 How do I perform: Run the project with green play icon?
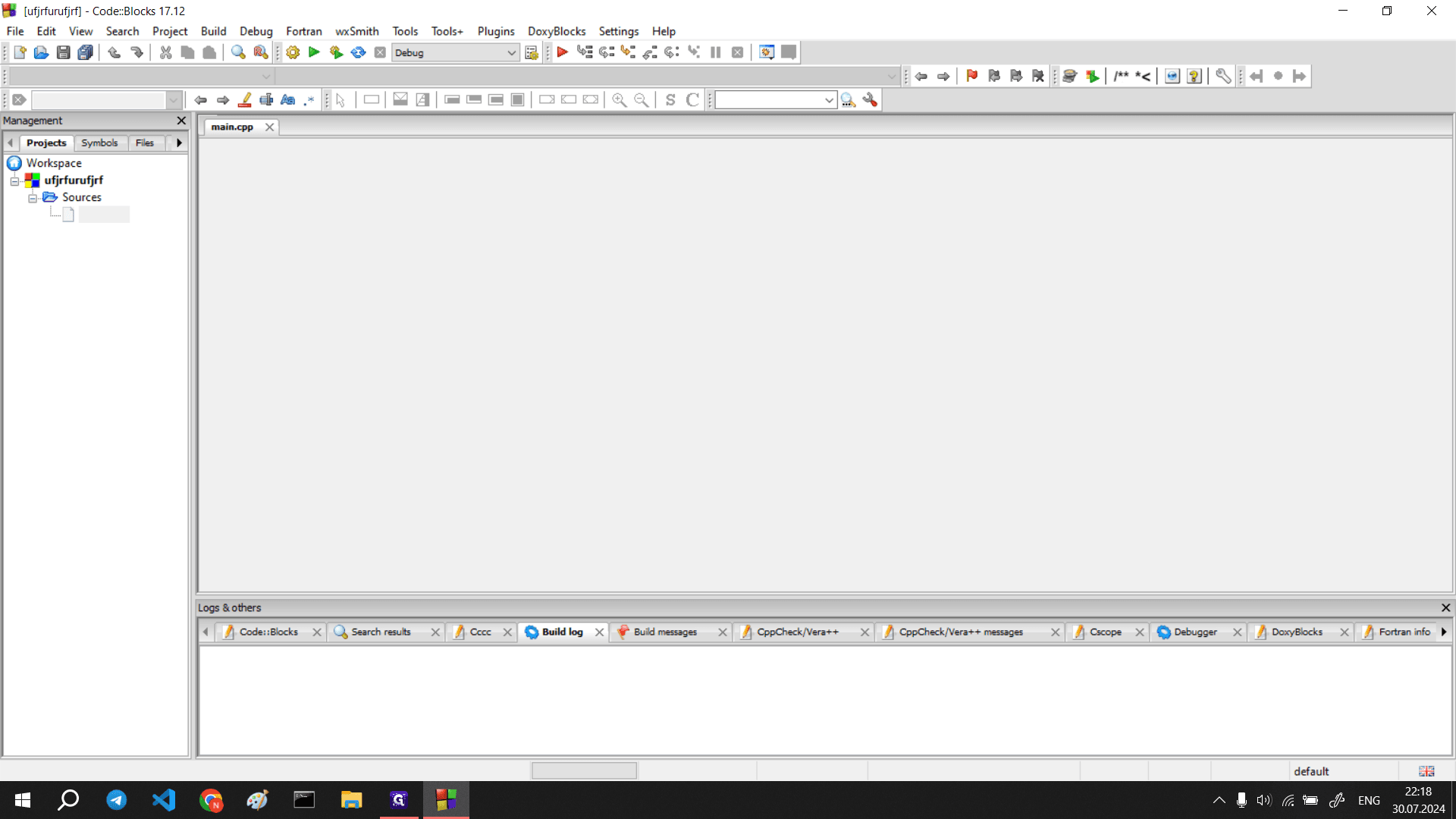[x=314, y=52]
